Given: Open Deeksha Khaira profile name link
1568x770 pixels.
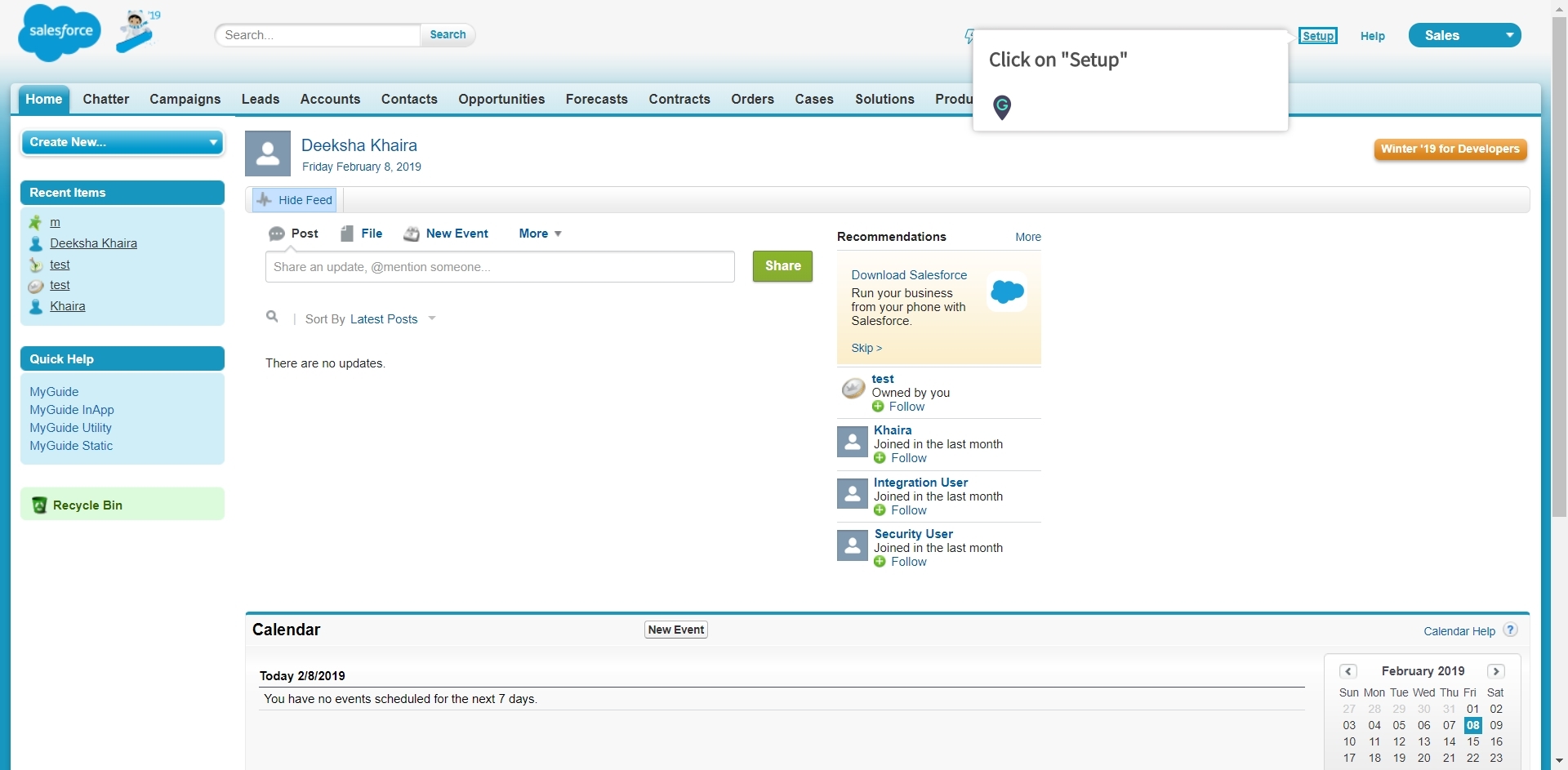Looking at the screenshot, I should coord(359,145).
